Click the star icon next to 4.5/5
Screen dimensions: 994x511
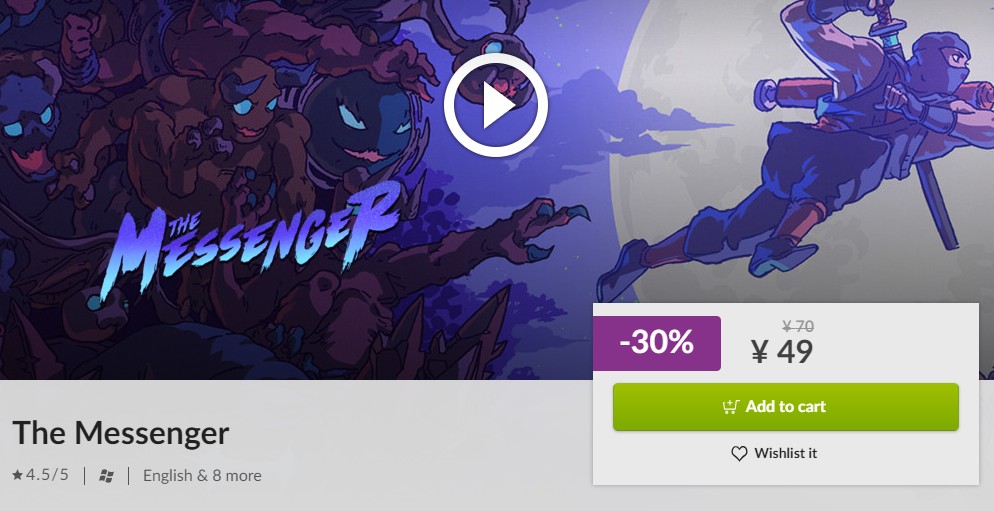[x=17, y=474]
